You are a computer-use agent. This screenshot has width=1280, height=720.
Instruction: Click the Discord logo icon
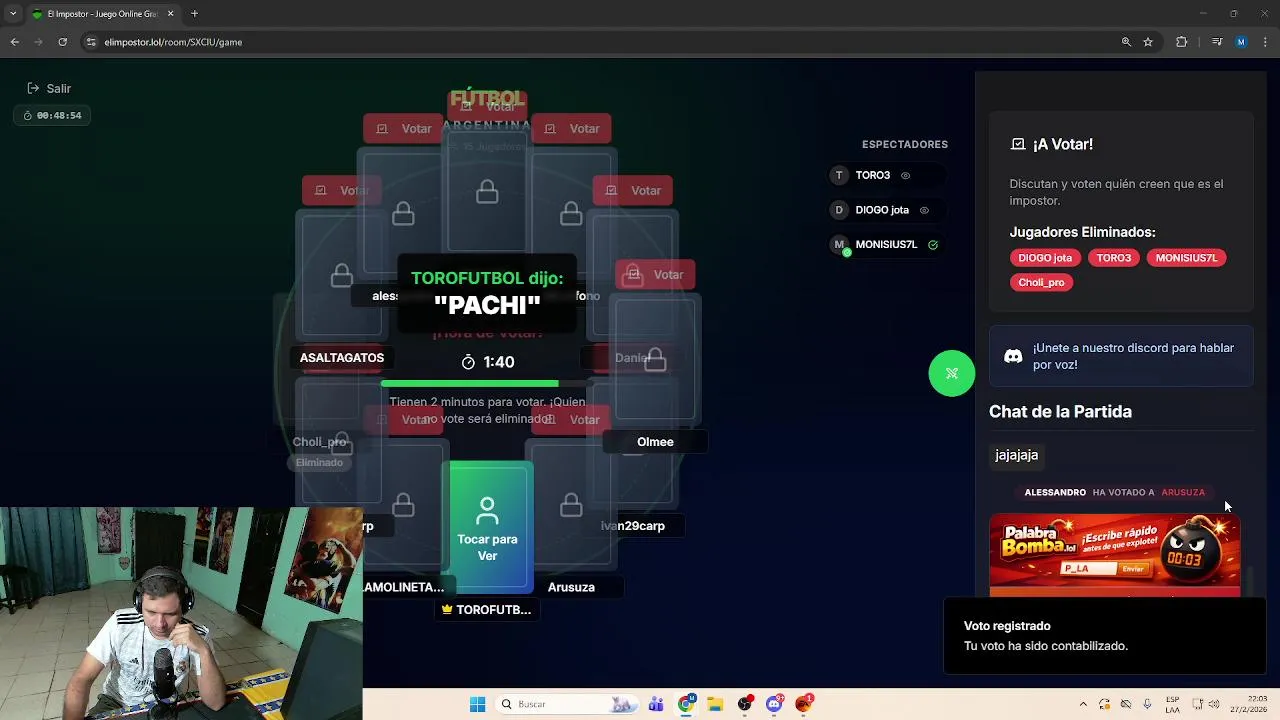[1013, 356]
